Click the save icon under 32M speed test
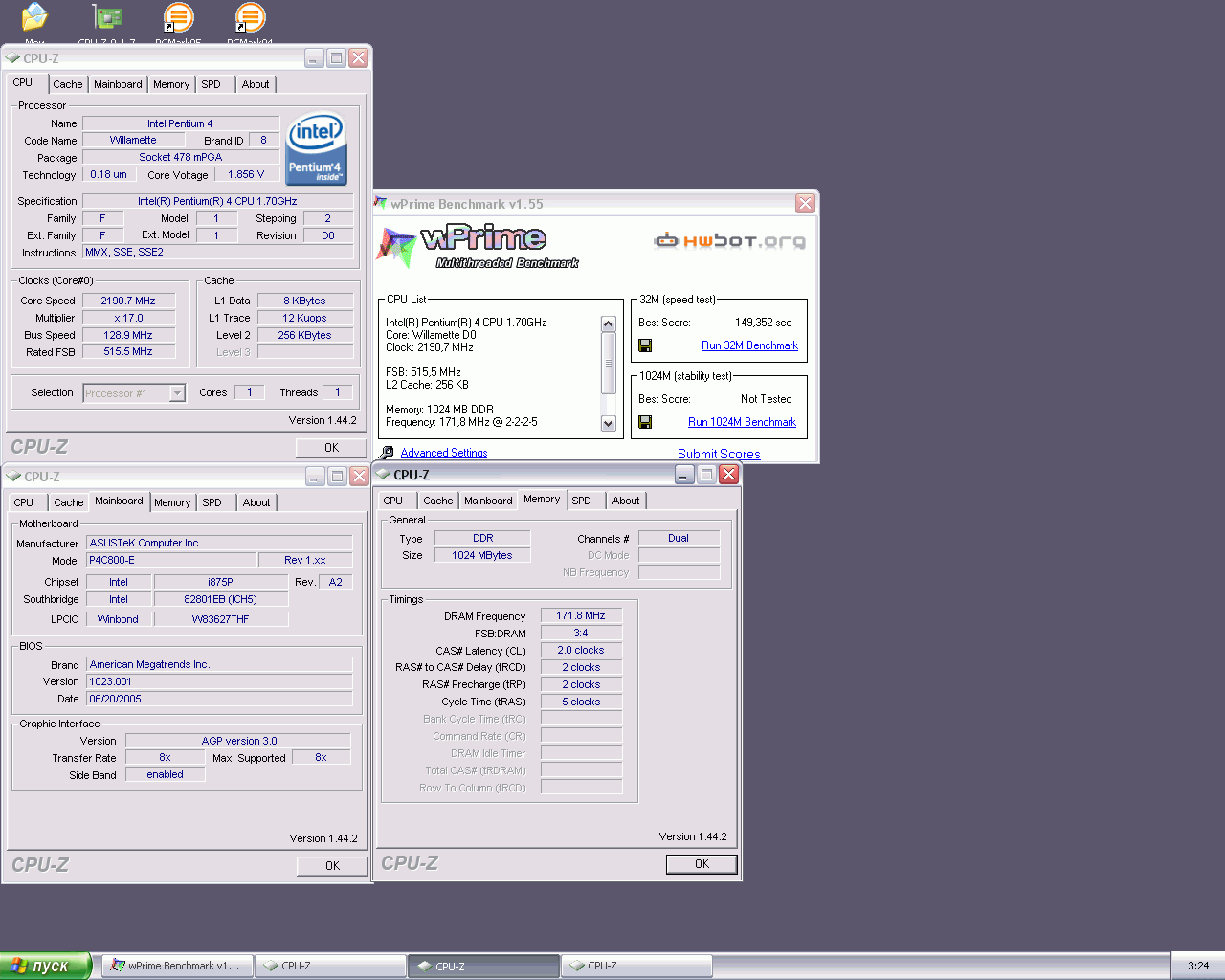The image size is (1225, 980). tap(645, 345)
